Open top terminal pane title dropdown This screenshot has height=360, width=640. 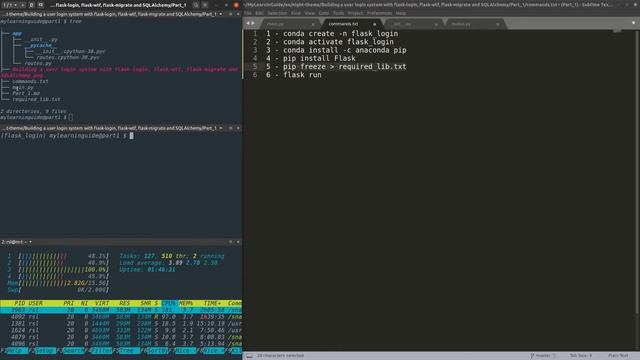221,14
